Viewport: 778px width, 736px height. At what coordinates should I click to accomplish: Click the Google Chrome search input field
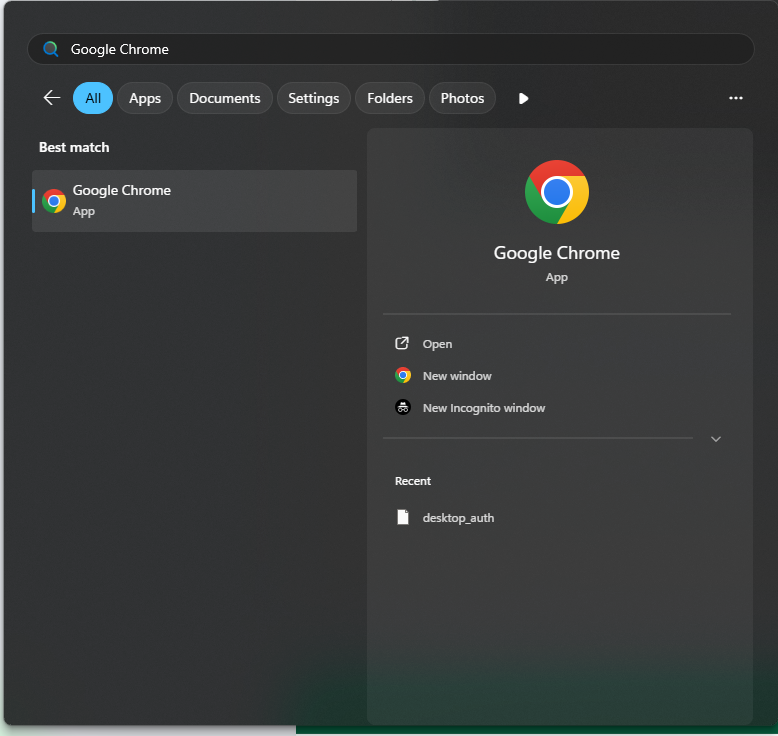(390, 49)
